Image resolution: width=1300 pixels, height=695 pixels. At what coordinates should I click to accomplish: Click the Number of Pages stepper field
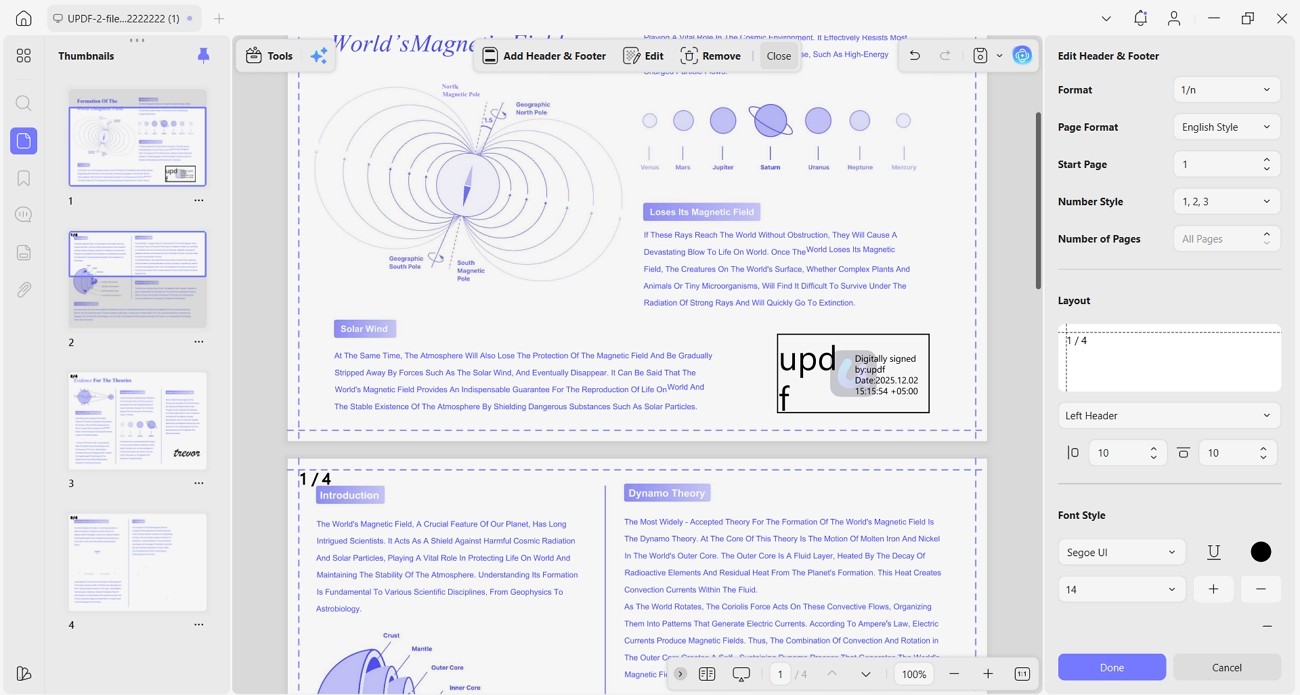(x=1226, y=239)
